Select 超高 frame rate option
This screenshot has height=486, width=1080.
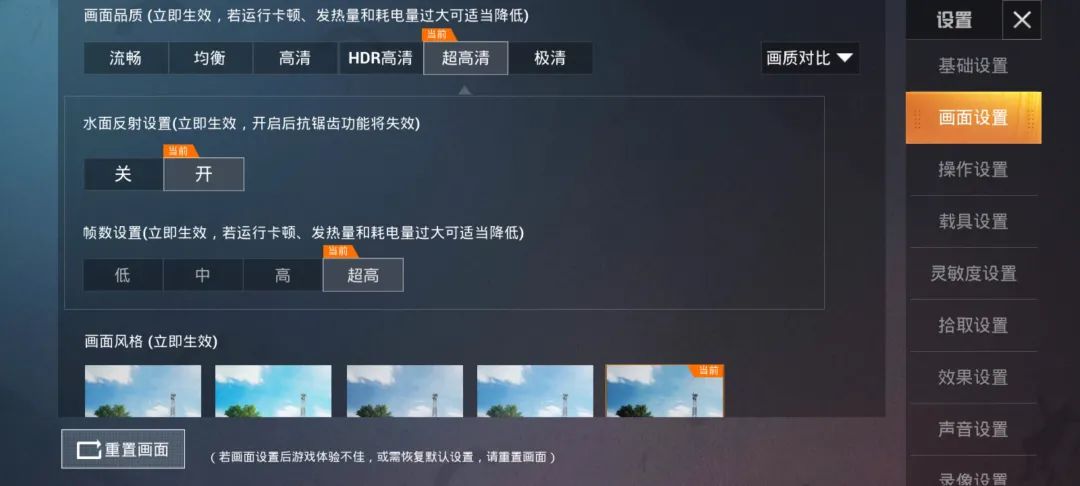click(x=363, y=275)
